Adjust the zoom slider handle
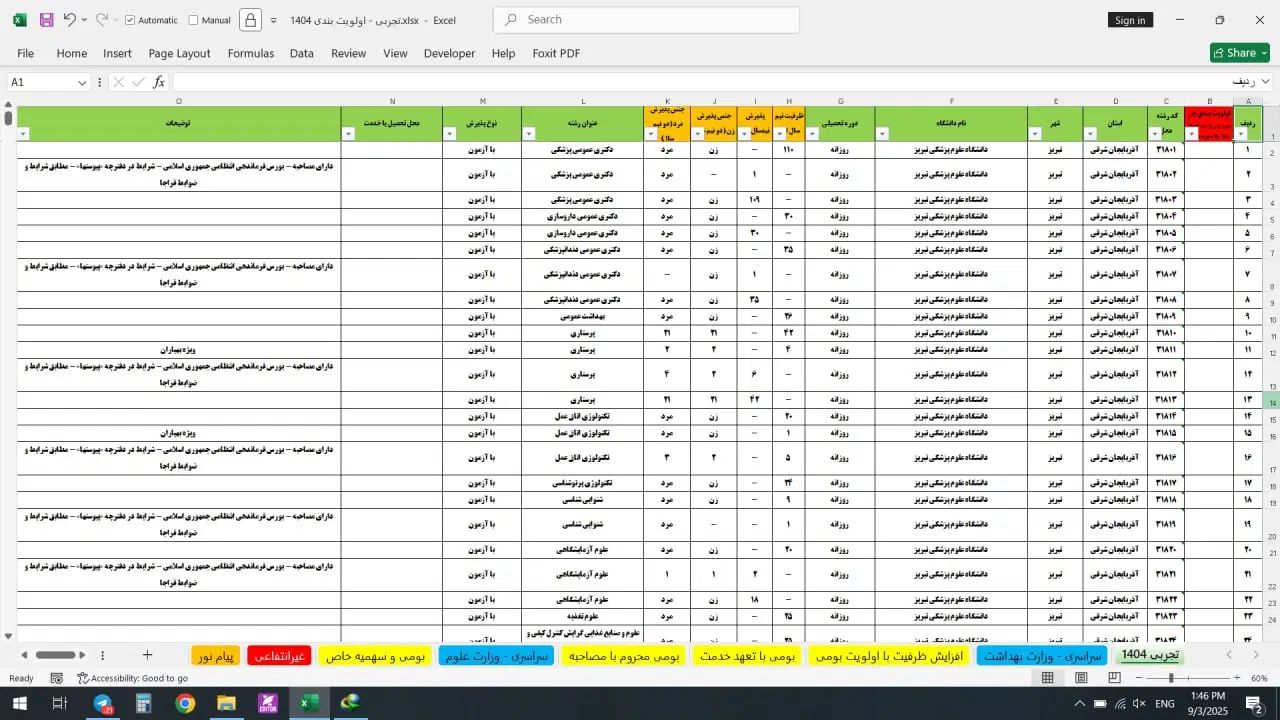Screen dimensions: 1280x720 pos(1171,678)
